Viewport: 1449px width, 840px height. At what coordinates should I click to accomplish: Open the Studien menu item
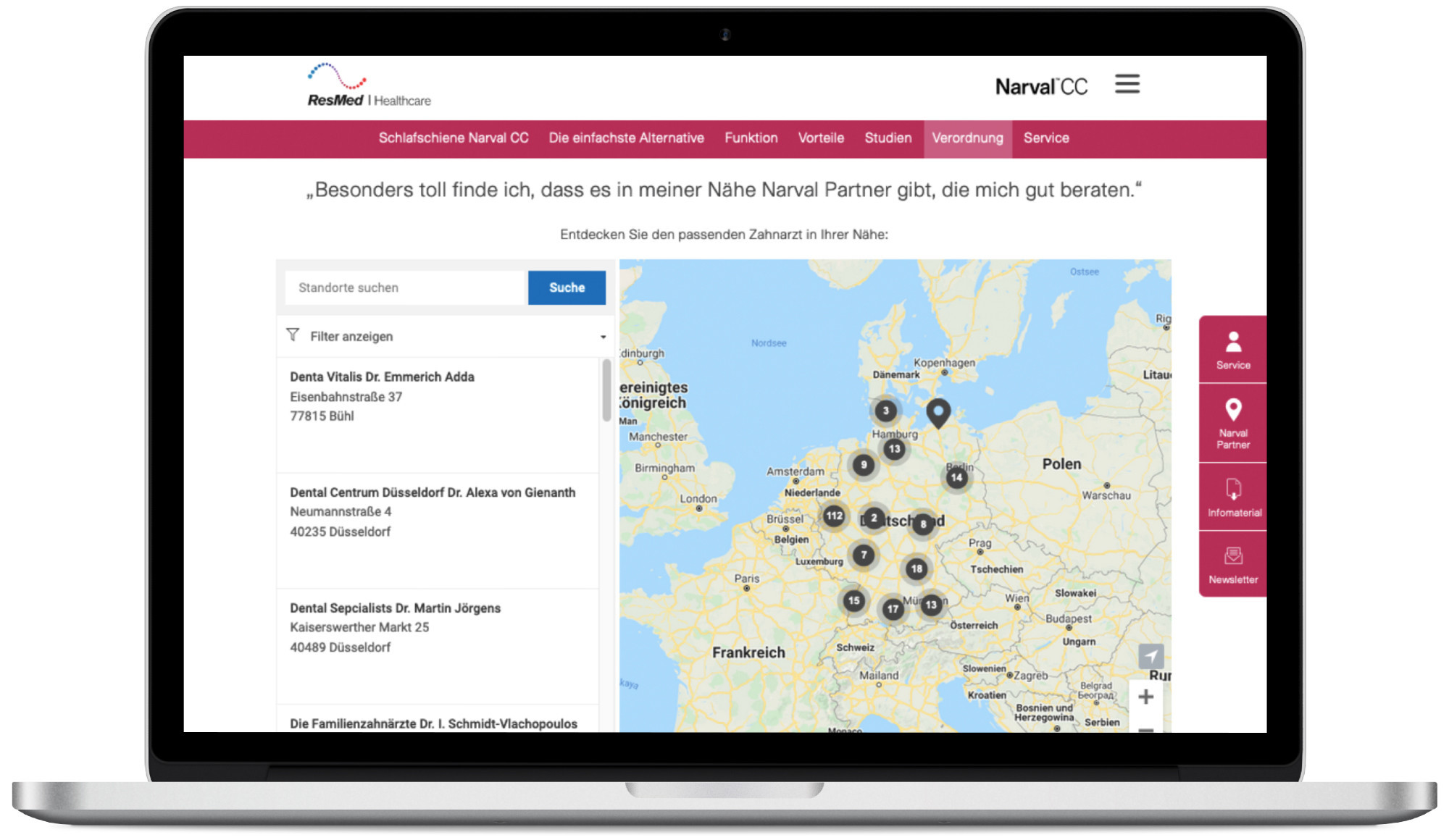coord(888,138)
